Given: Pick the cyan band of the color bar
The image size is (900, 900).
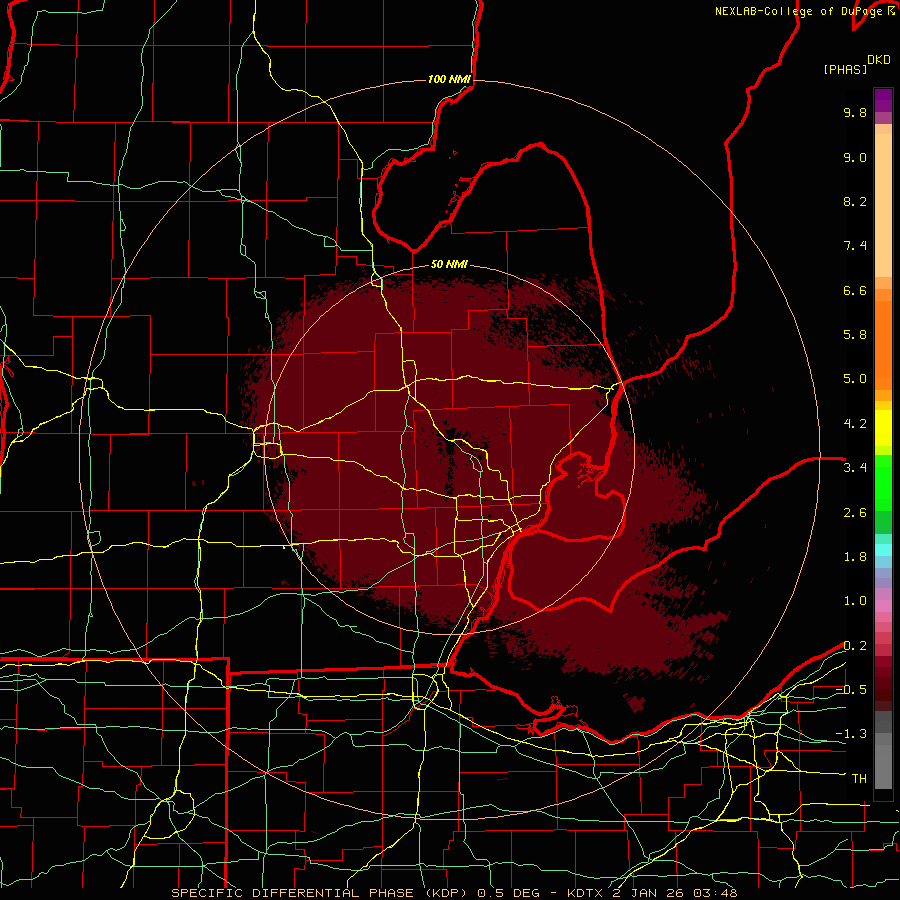Looking at the screenshot, I should click(x=883, y=550).
